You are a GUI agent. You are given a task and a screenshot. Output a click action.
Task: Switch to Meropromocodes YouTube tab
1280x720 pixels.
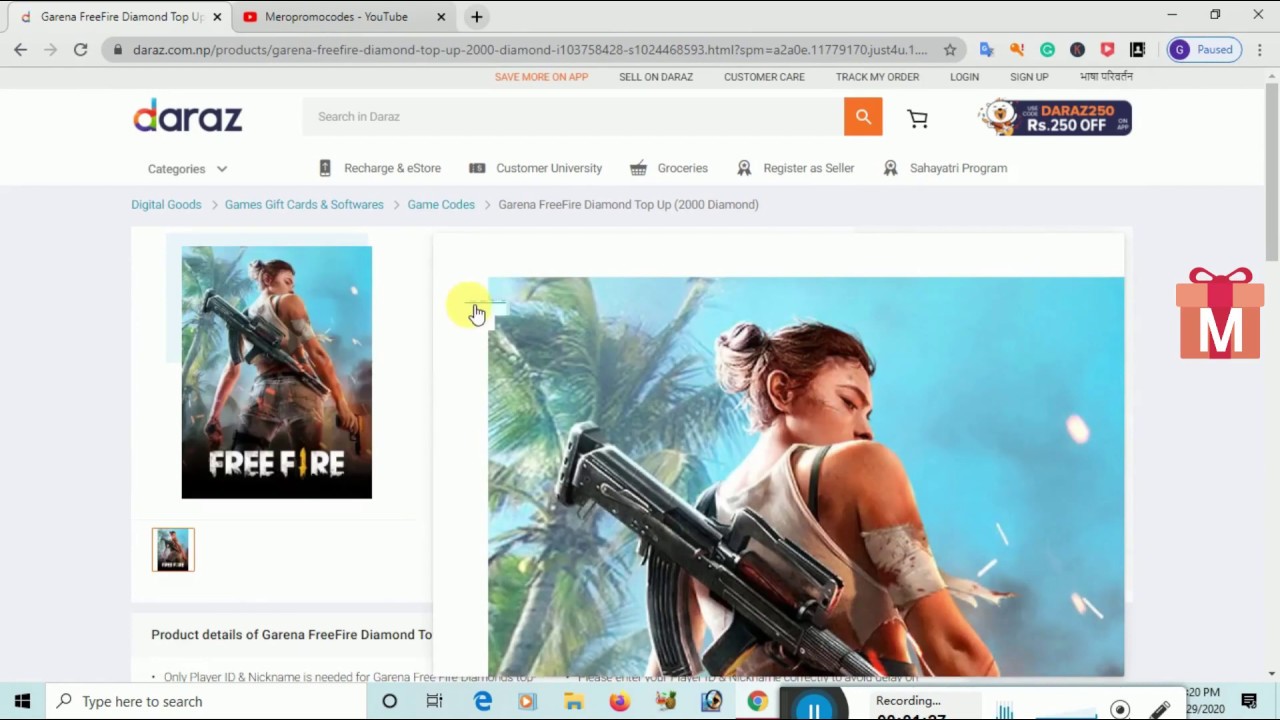pos(335,17)
